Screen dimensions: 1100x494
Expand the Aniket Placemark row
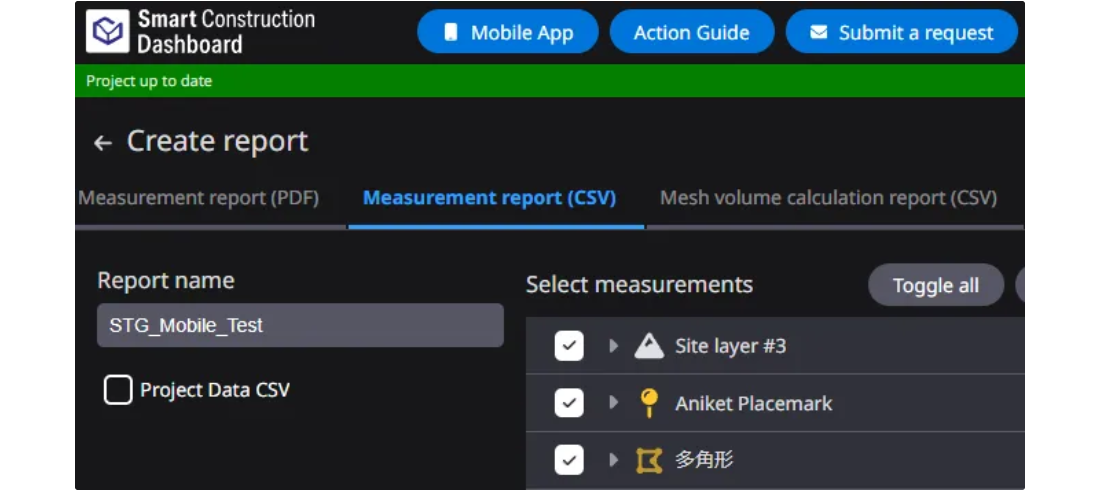point(614,403)
